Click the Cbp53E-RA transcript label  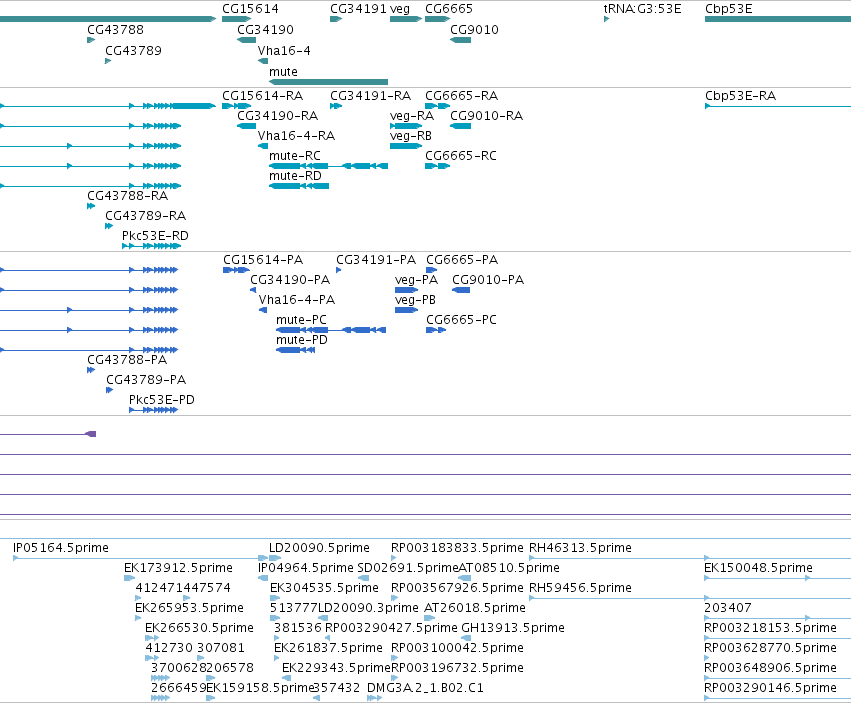[741, 96]
